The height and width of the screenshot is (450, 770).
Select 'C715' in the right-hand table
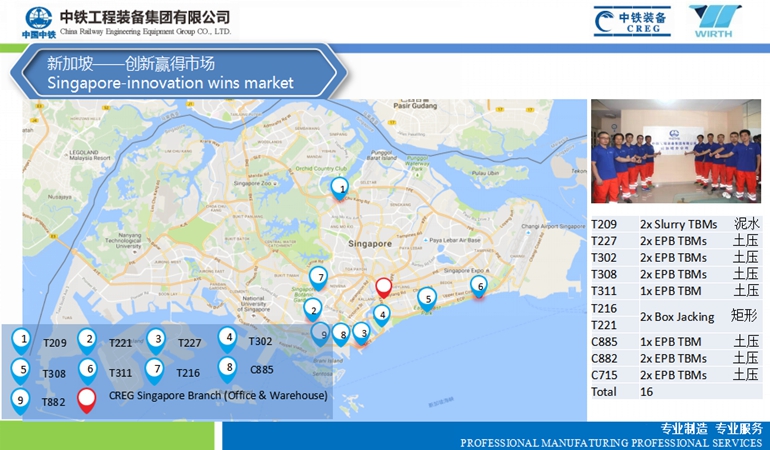tap(605, 375)
